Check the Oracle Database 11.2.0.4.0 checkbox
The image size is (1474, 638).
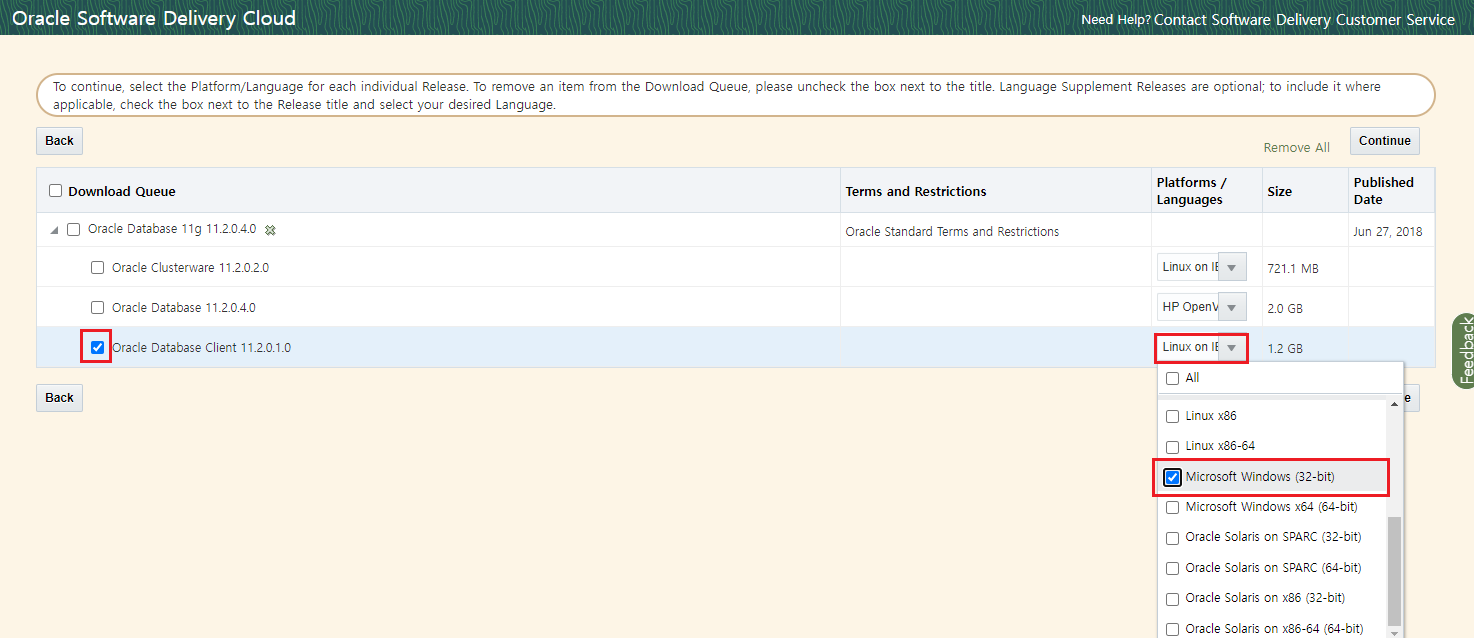[x=97, y=307]
